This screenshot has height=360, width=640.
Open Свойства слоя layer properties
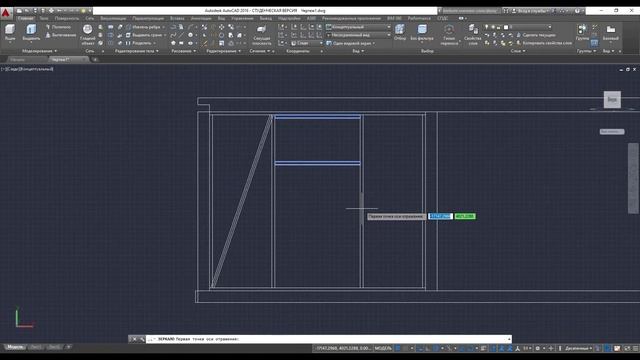[x=473, y=34]
